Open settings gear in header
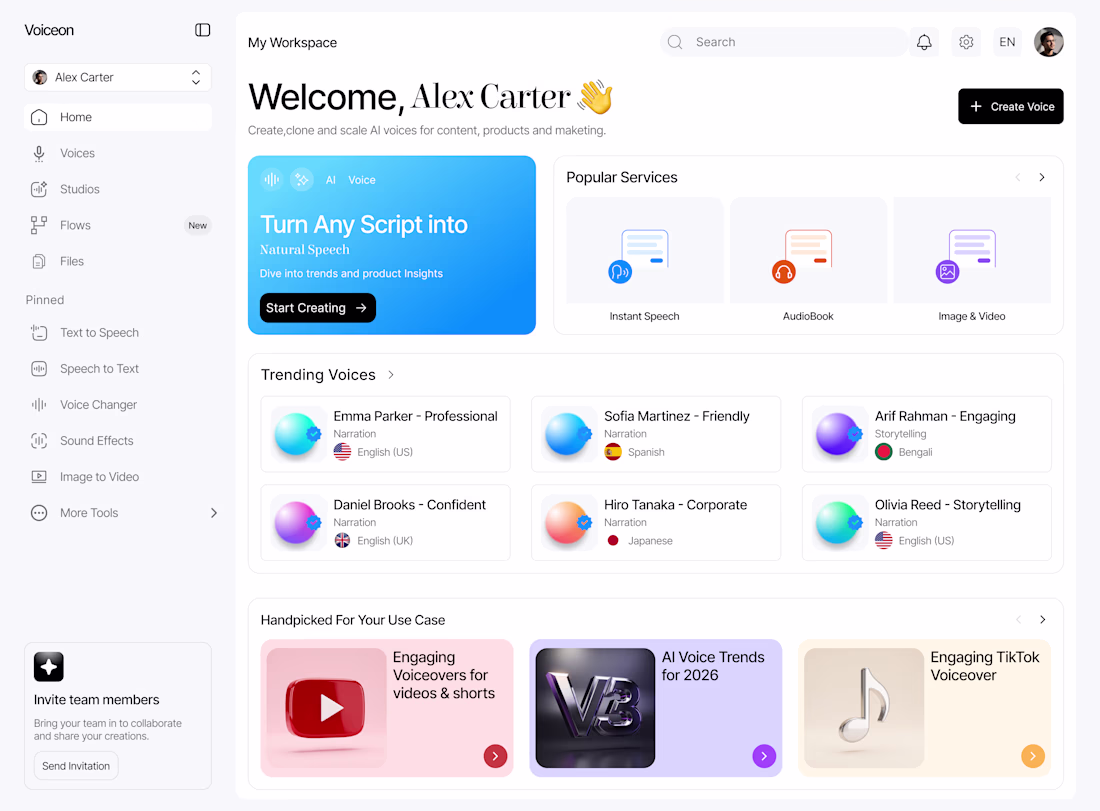This screenshot has width=1100, height=811. (x=966, y=42)
